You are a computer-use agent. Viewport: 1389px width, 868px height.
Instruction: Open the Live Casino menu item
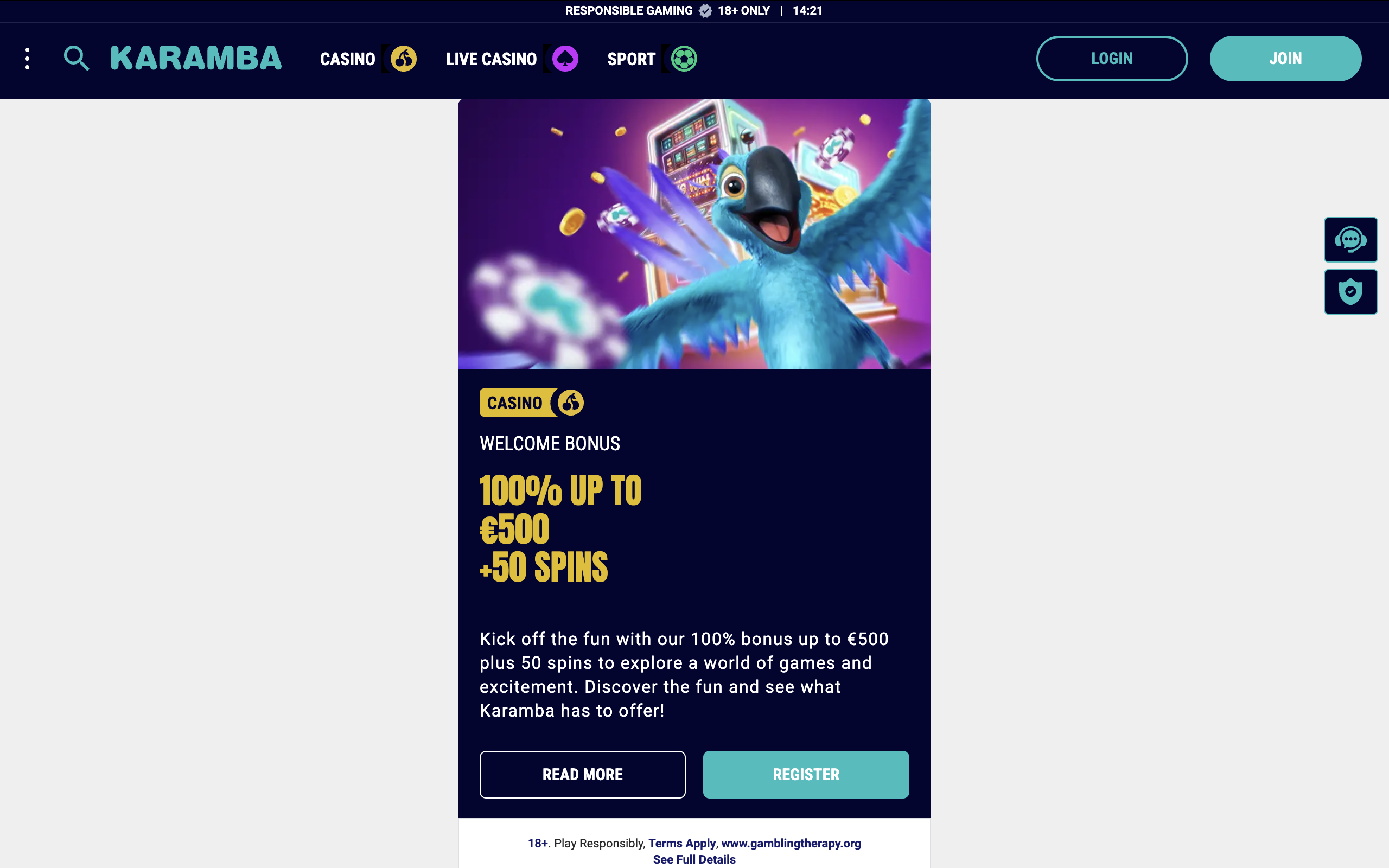tap(492, 59)
